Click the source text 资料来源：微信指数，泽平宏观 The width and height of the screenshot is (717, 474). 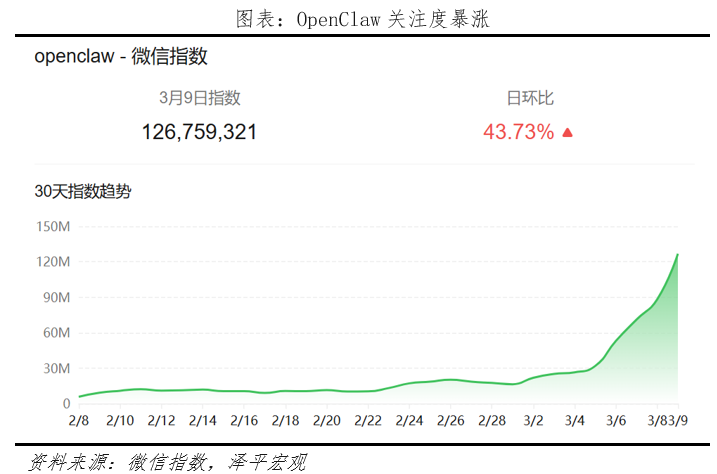[167, 461]
